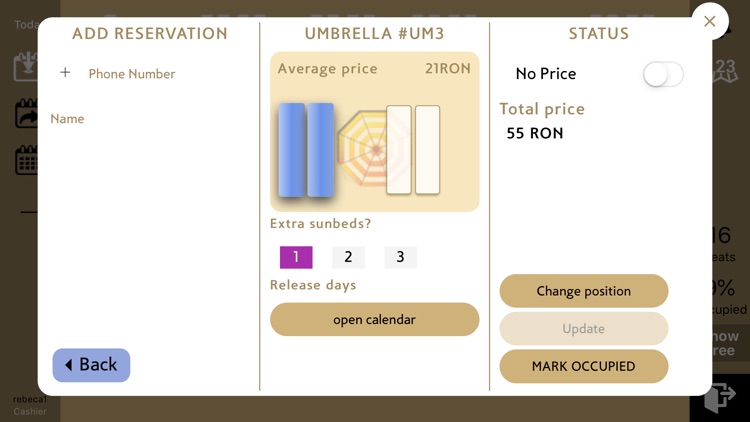Choose 1 extra sunbed

point(296,257)
